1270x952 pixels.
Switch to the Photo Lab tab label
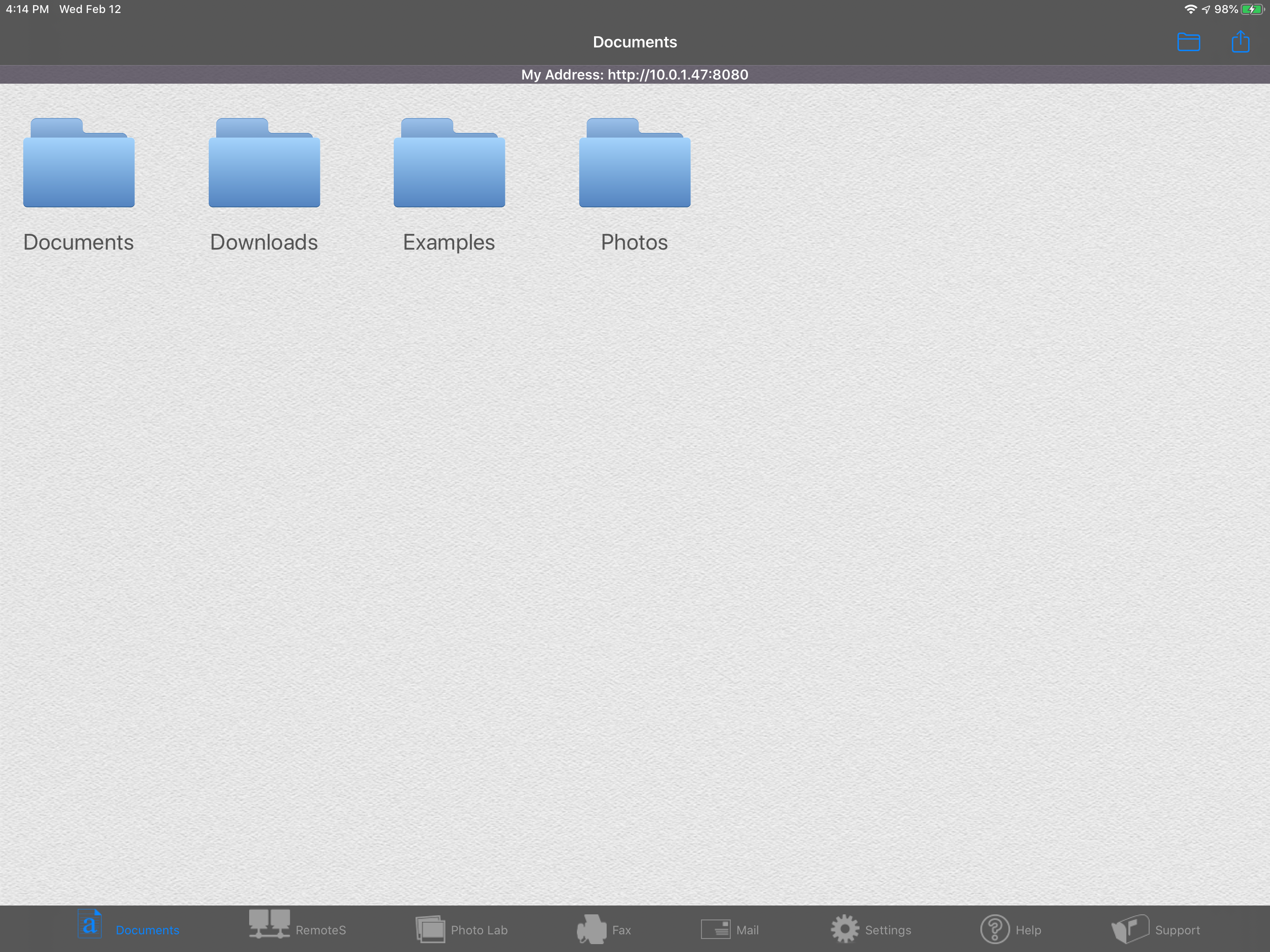click(x=479, y=930)
